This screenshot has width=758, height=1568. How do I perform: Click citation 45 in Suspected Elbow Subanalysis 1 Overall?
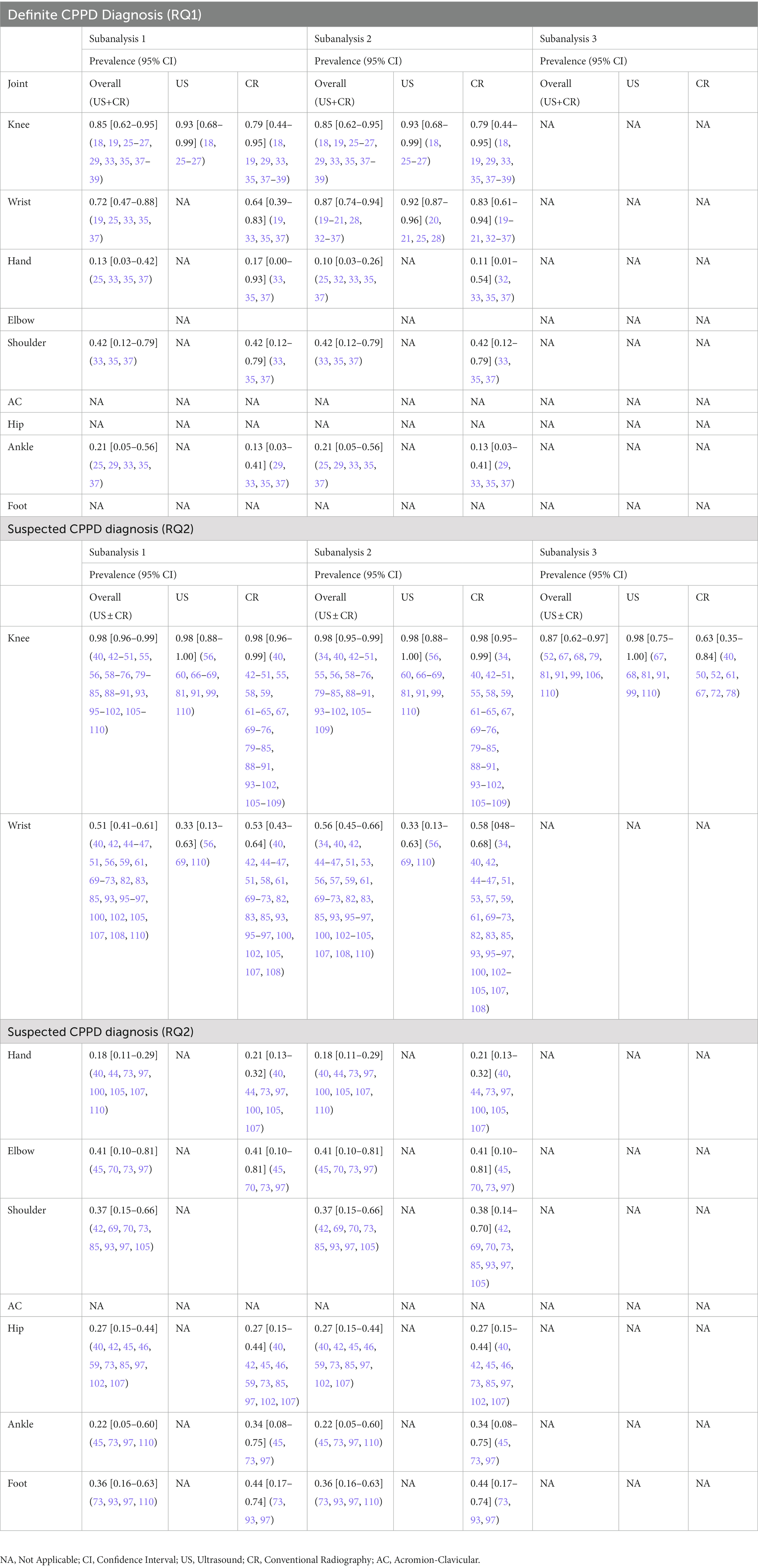[98, 1169]
